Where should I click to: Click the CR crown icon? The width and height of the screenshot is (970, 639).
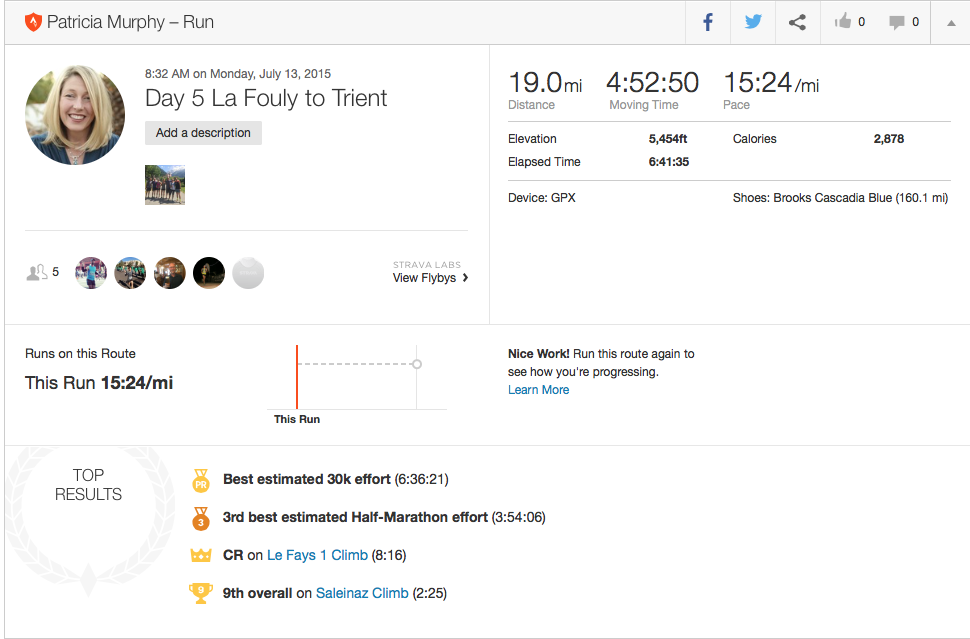[201, 555]
